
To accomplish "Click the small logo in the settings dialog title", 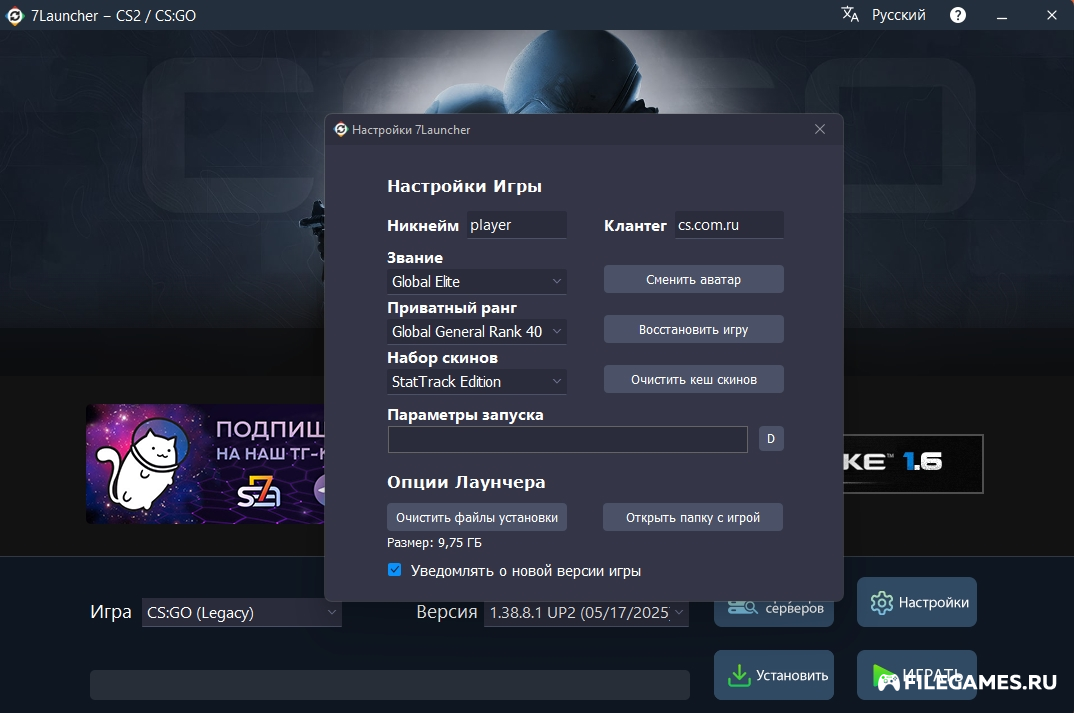I will [x=340, y=129].
